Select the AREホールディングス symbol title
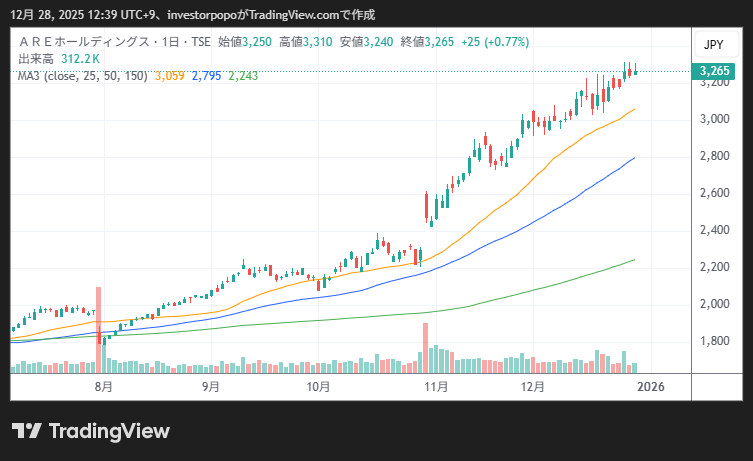The image size is (753, 461). [92, 42]
